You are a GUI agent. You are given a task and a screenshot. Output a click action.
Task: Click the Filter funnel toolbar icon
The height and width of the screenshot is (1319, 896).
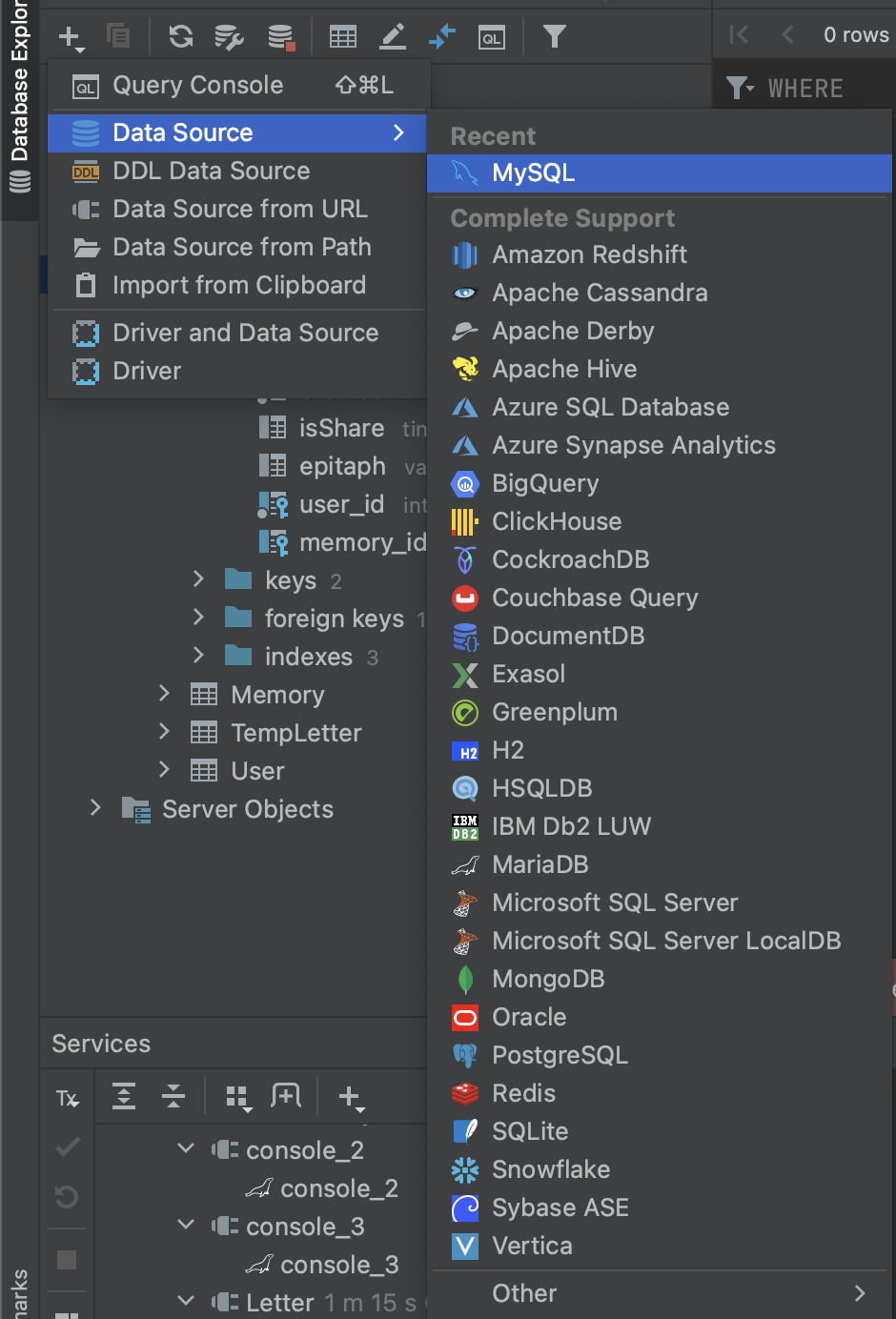[555, 36]
